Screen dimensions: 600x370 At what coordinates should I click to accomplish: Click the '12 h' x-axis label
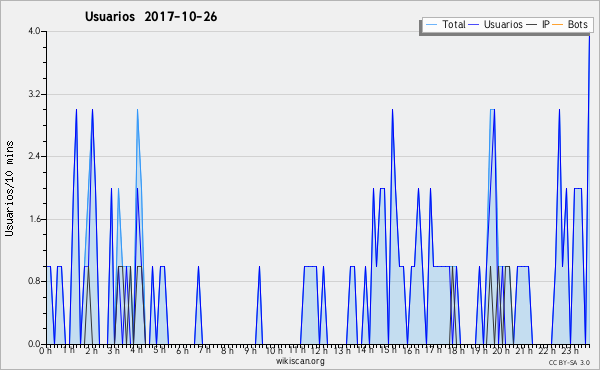coord(319,350)
